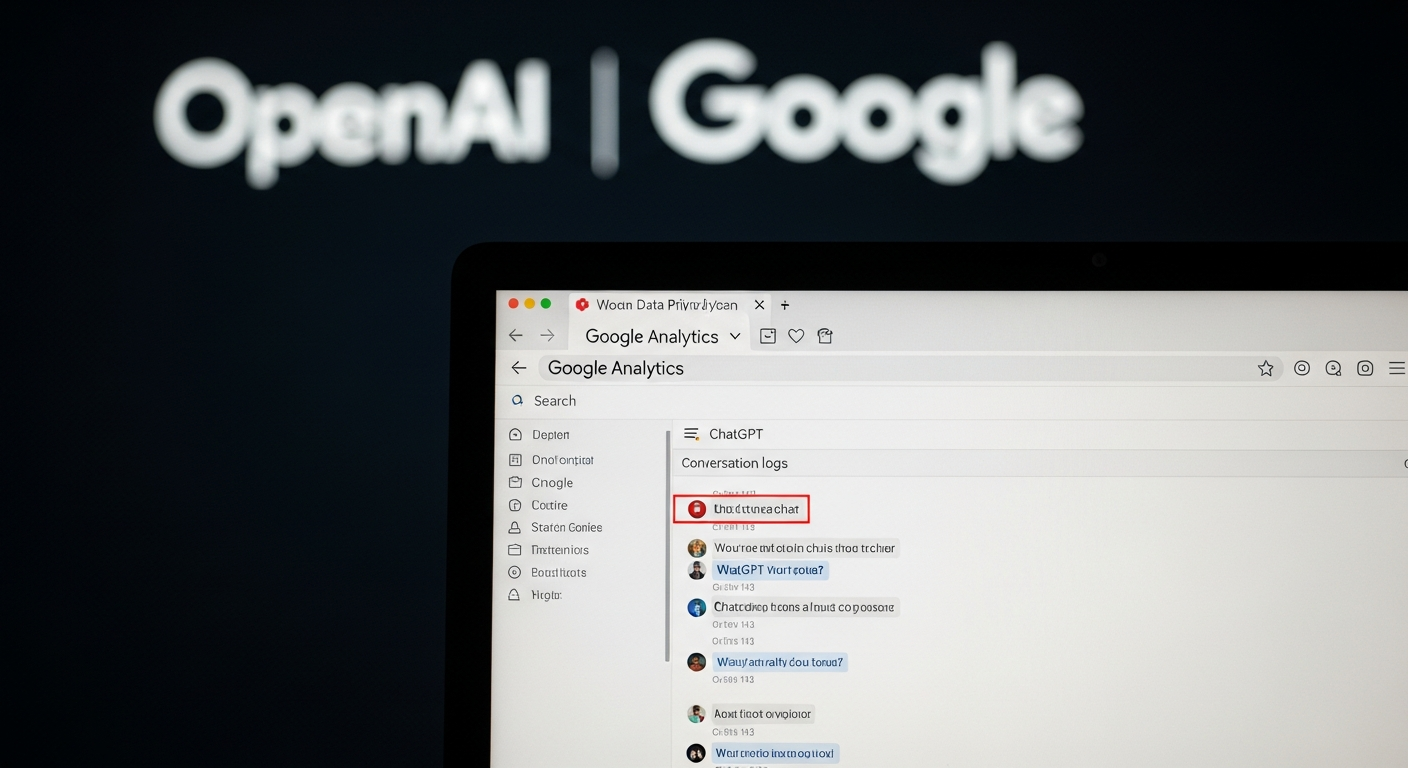Select the Depten sidebar item

(x=550, y=435)
